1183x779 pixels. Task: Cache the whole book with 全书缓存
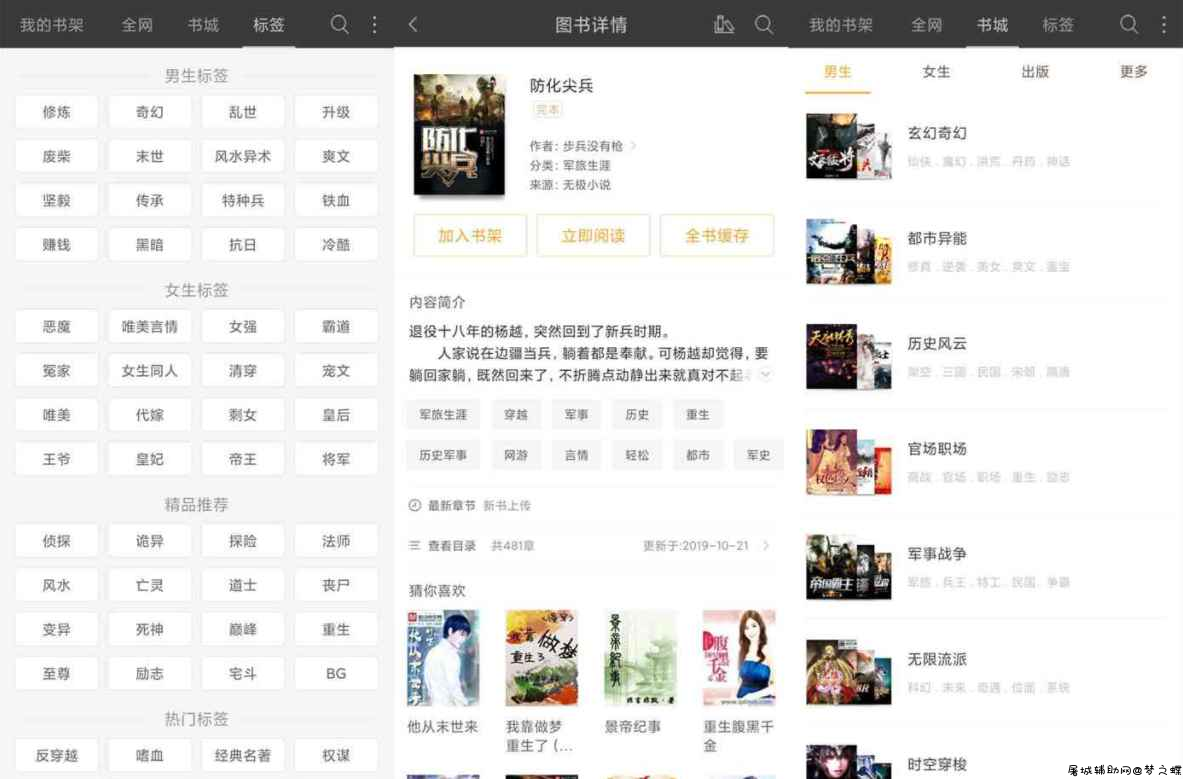pos(717,235)
